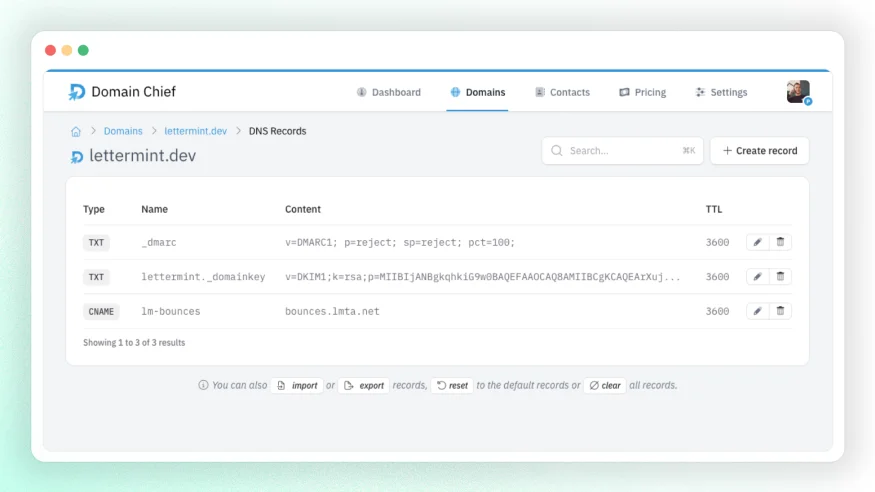Viewport: 875px width, 492px height.
Task: Click the Content column header
Action: click(x=302, y=209)
